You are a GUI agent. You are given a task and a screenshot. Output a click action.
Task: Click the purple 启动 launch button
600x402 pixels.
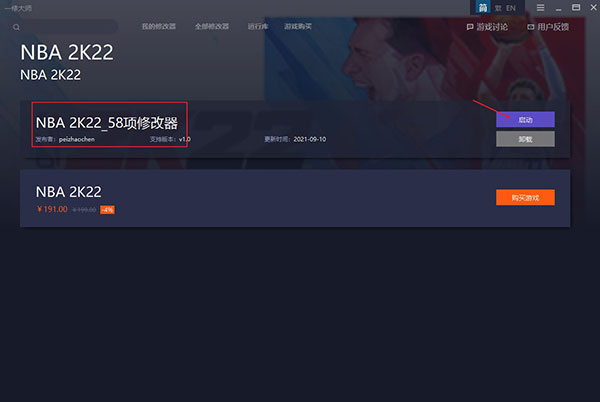tap(525, 120)
